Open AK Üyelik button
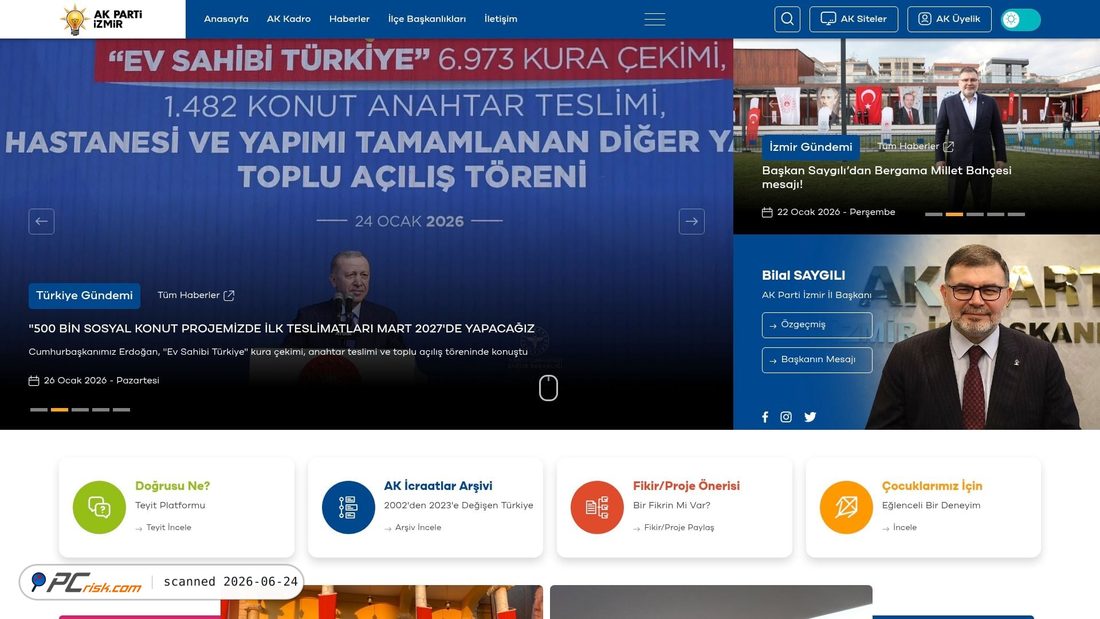Image resolution: width=1100 pixels, height=619 pixels. 949,19
